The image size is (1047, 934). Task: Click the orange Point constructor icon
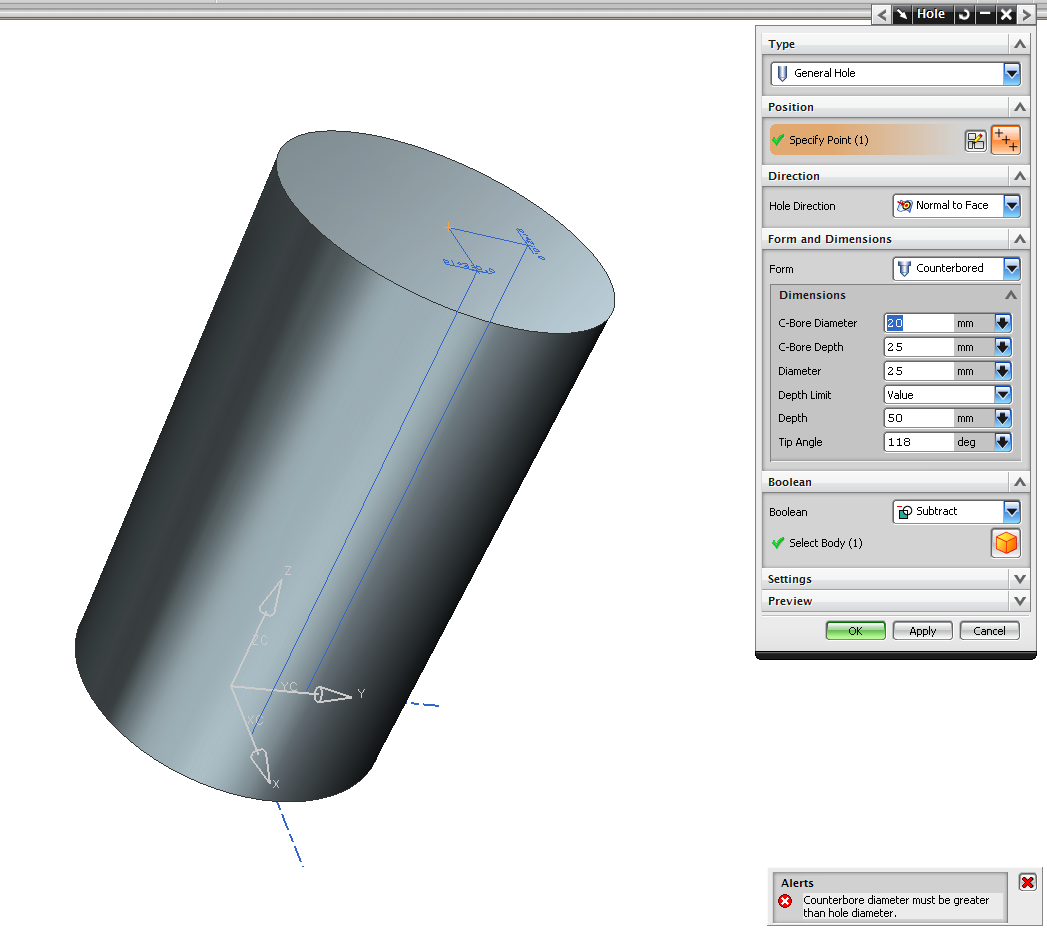(x=1006, y=140)
